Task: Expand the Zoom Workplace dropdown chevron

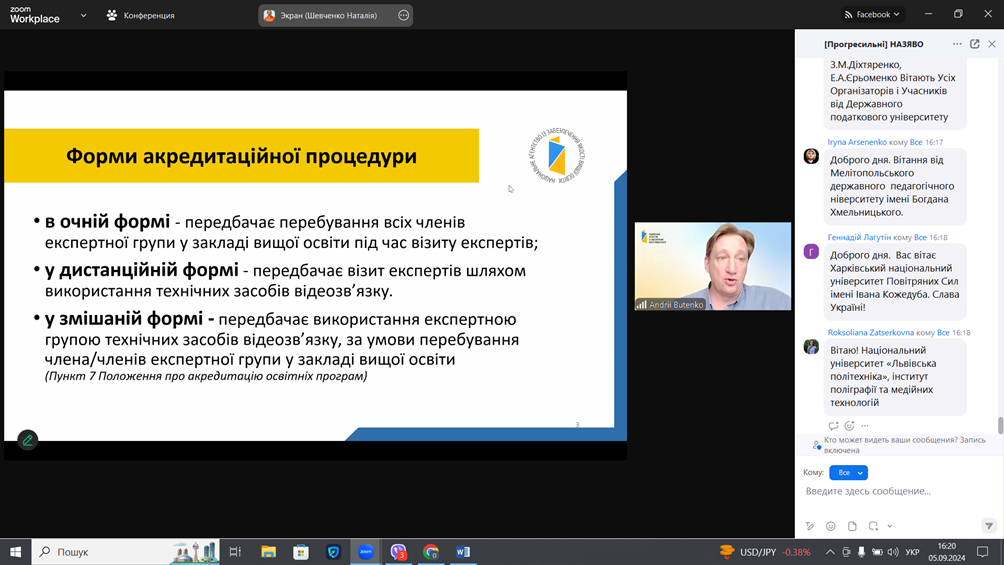Action: (x=83, y=15)
